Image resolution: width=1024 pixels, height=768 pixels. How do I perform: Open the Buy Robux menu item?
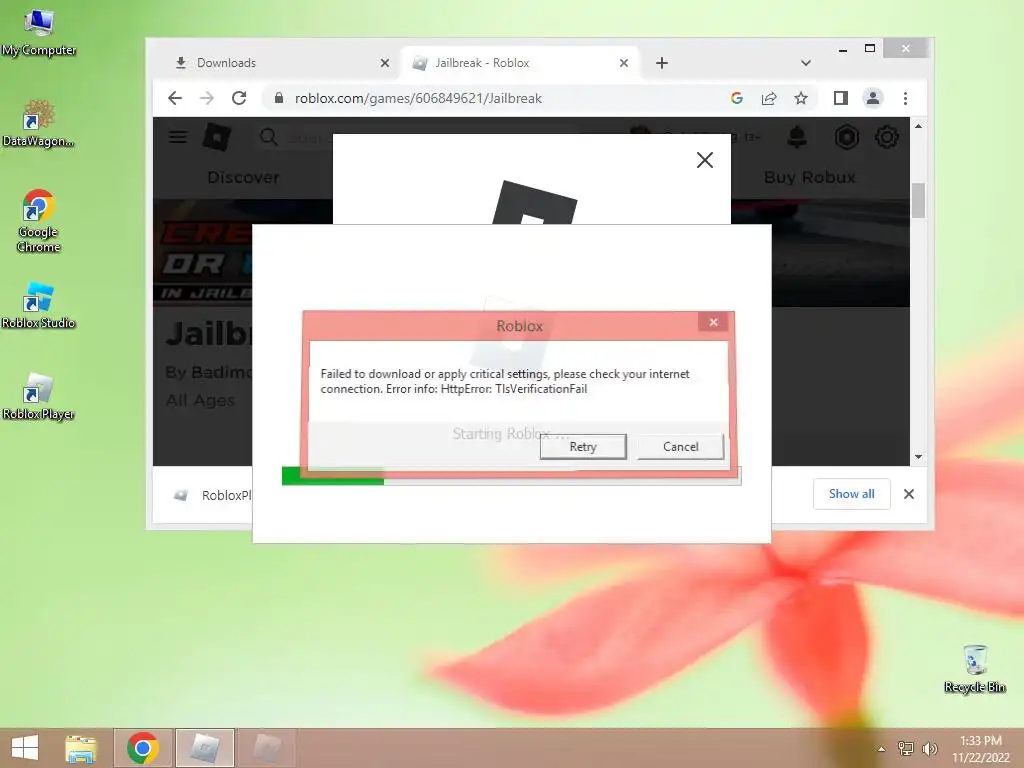tap(810, 177)
